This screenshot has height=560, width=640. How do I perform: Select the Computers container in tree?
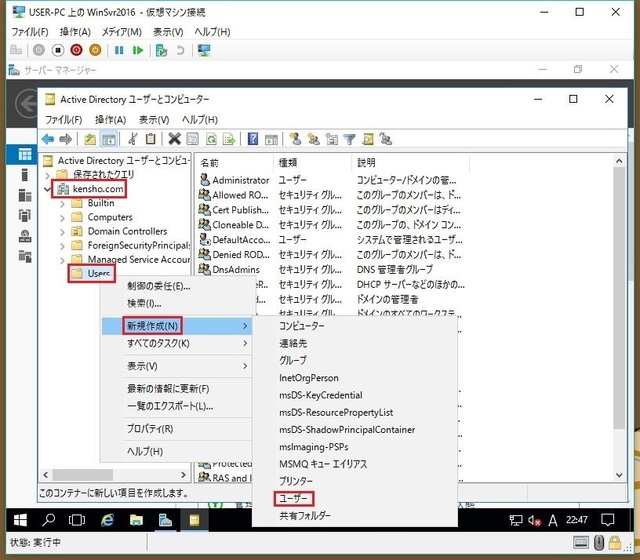coord(109,217)
